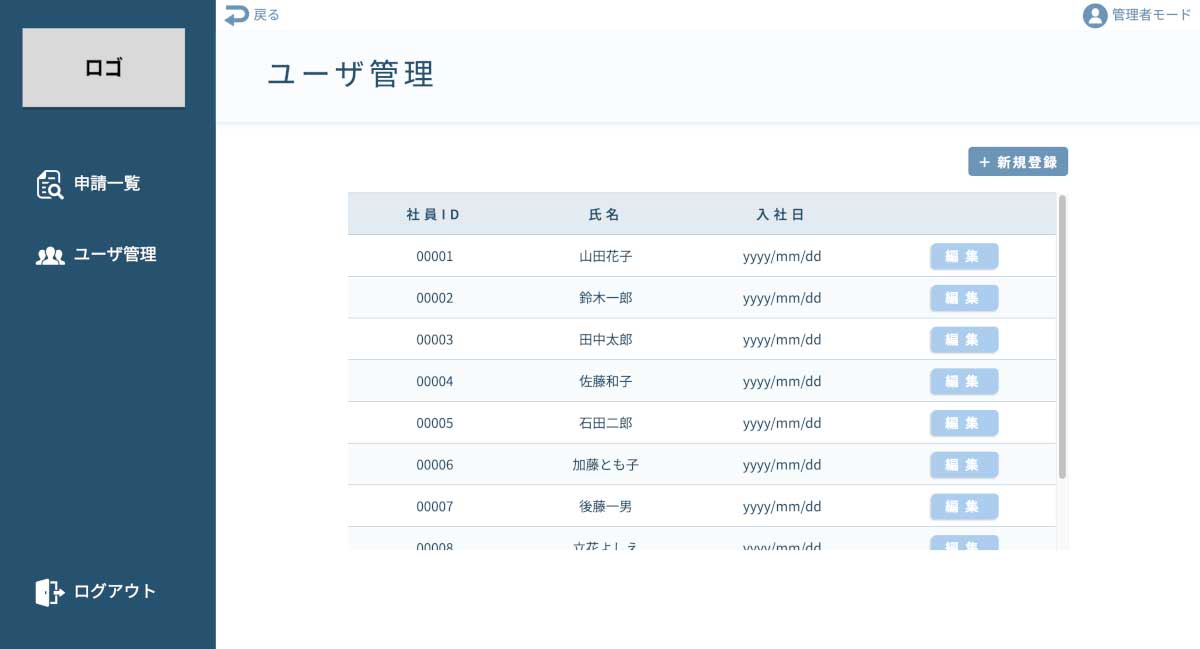Click the 社員ID column header
The width and height of the screenshot is (1200, 649).
434,215
